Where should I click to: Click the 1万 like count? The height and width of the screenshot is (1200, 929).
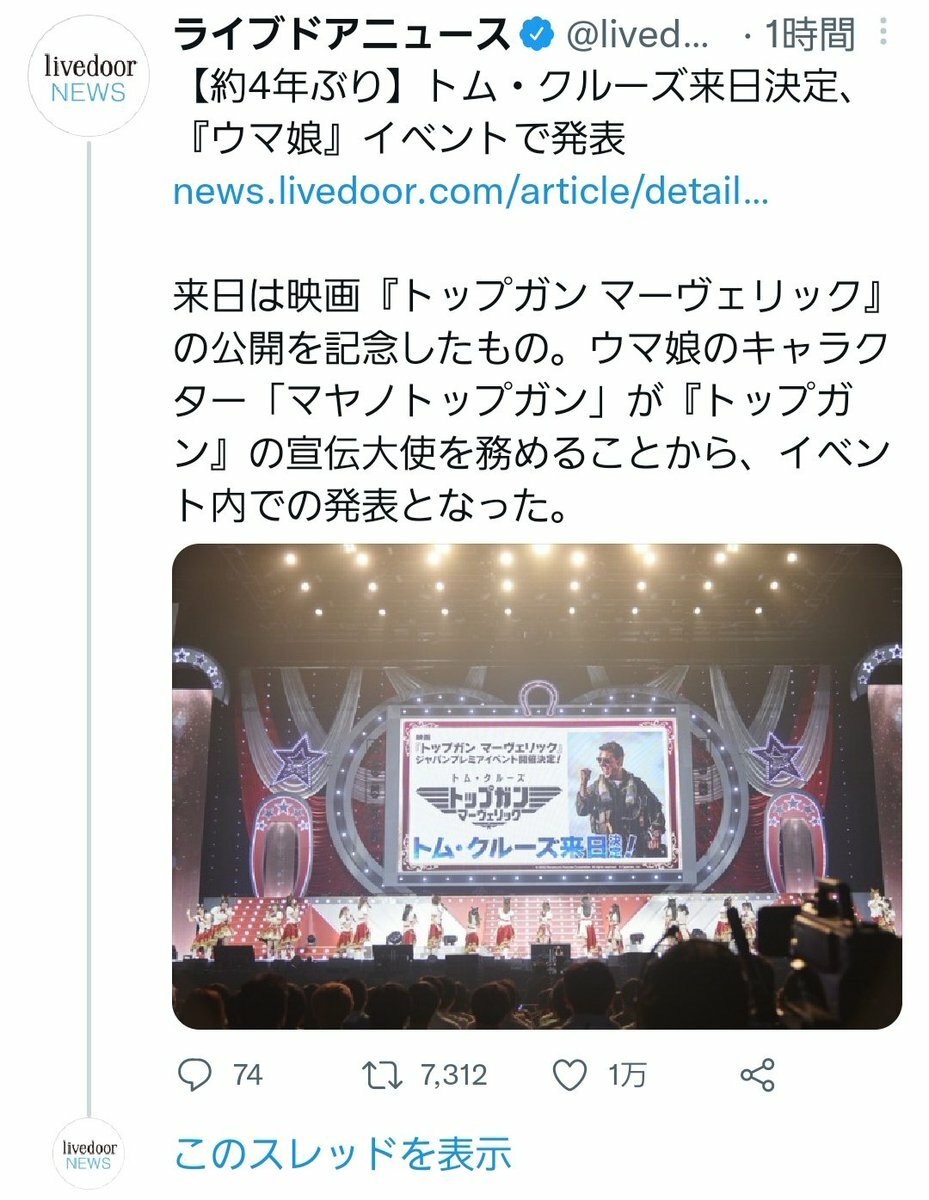[627, 1076]
